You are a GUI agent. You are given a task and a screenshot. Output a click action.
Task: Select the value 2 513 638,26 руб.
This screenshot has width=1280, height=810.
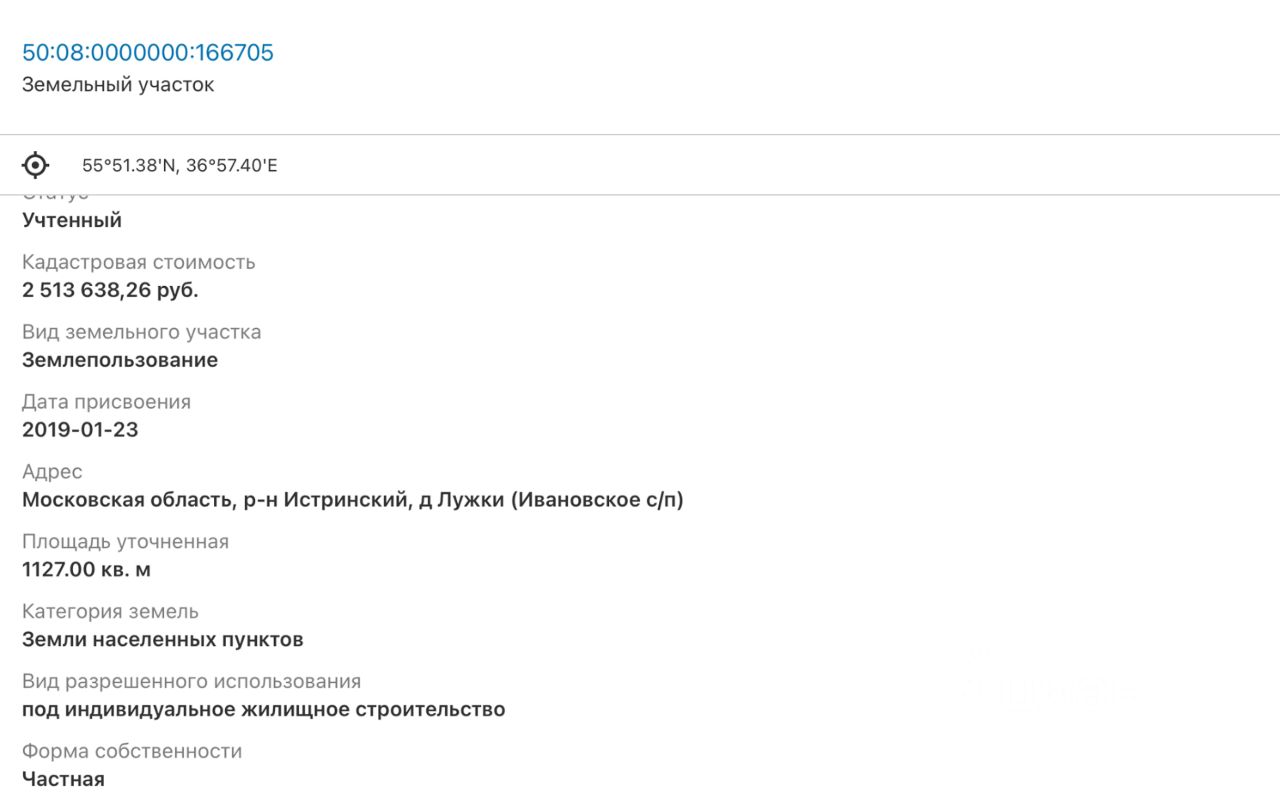tap(110, 290)
